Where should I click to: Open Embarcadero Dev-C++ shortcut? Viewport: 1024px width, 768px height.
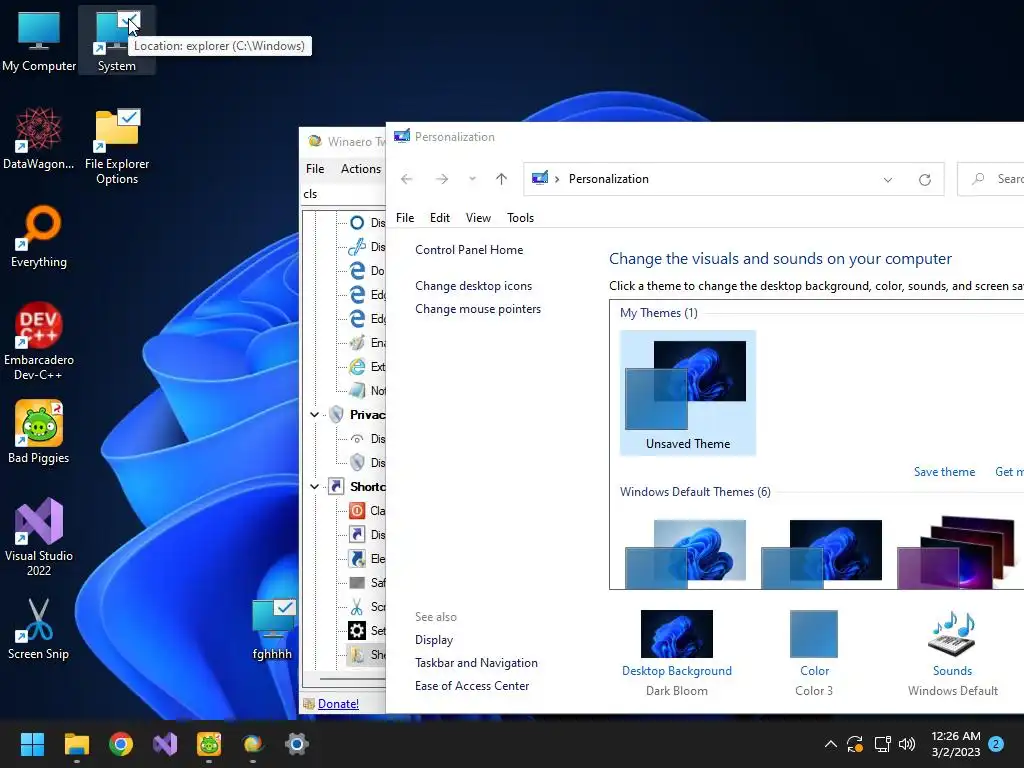pos(39,341)
